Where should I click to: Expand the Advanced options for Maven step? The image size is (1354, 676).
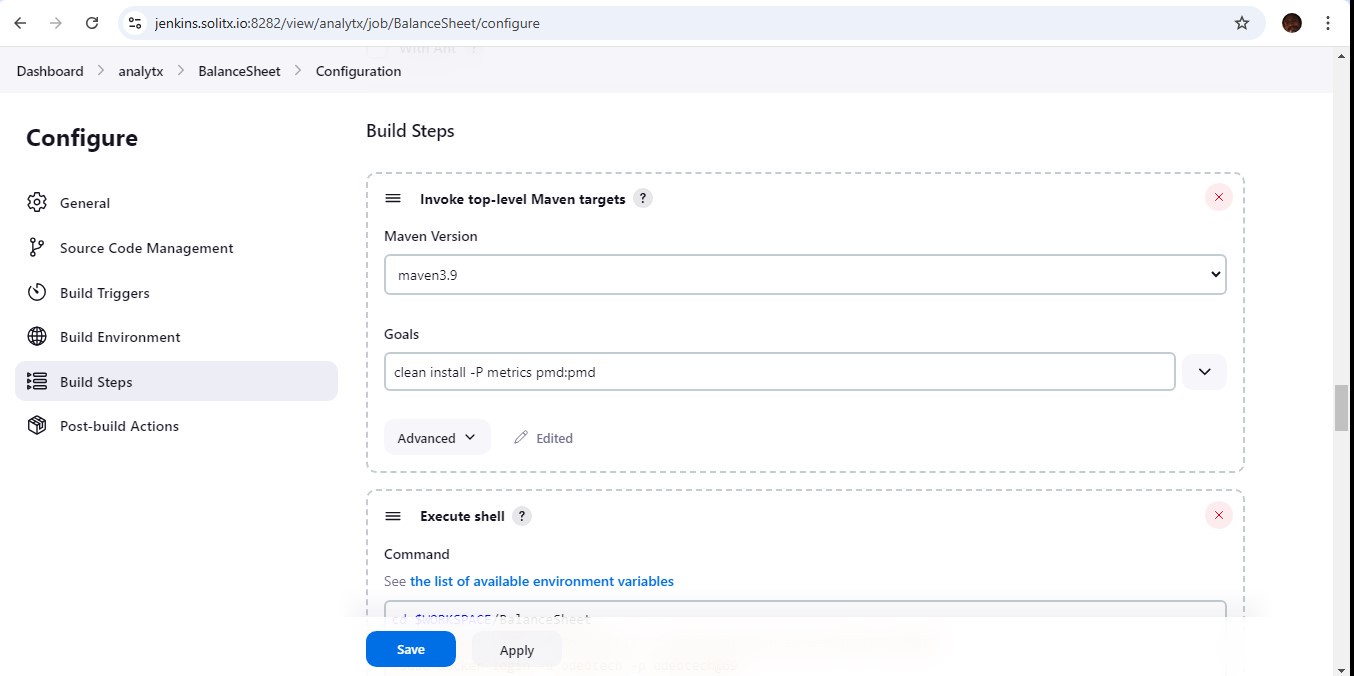click(437, 438)
